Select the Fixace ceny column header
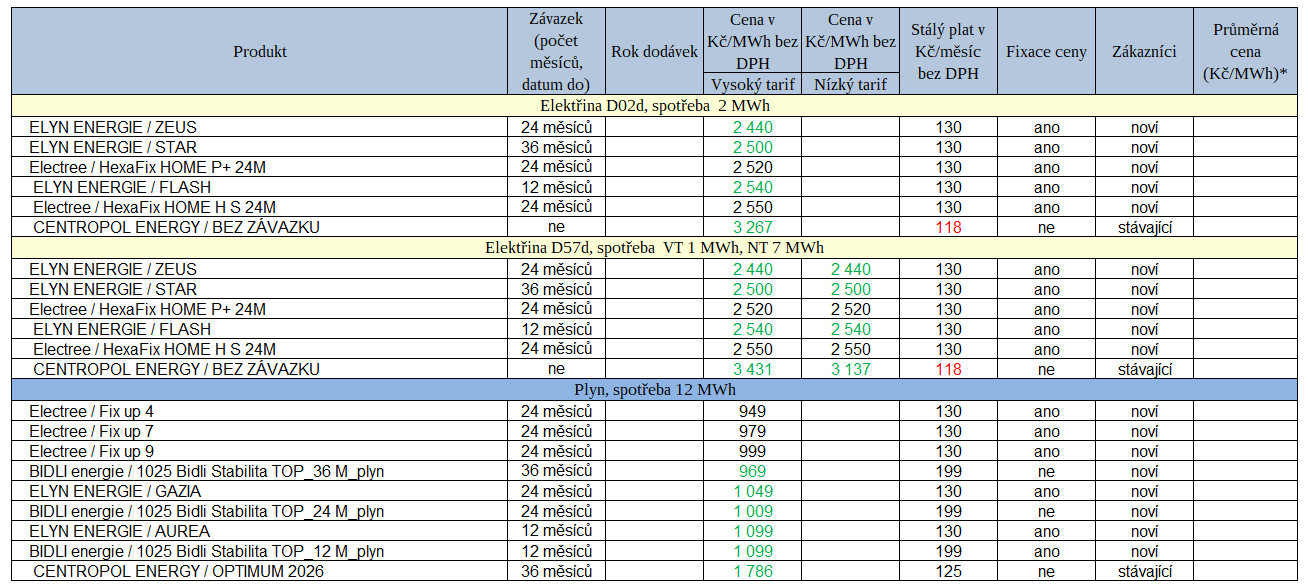1308x587 pixels. (1046, 52)
